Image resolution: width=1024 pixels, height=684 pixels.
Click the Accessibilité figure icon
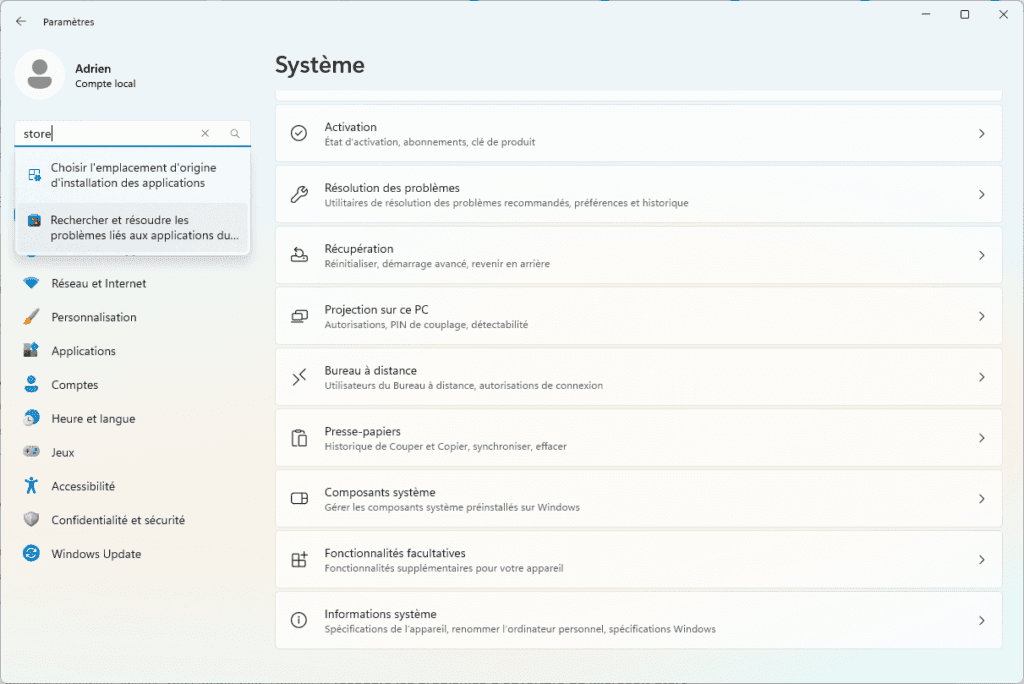[x=31, y=485]
